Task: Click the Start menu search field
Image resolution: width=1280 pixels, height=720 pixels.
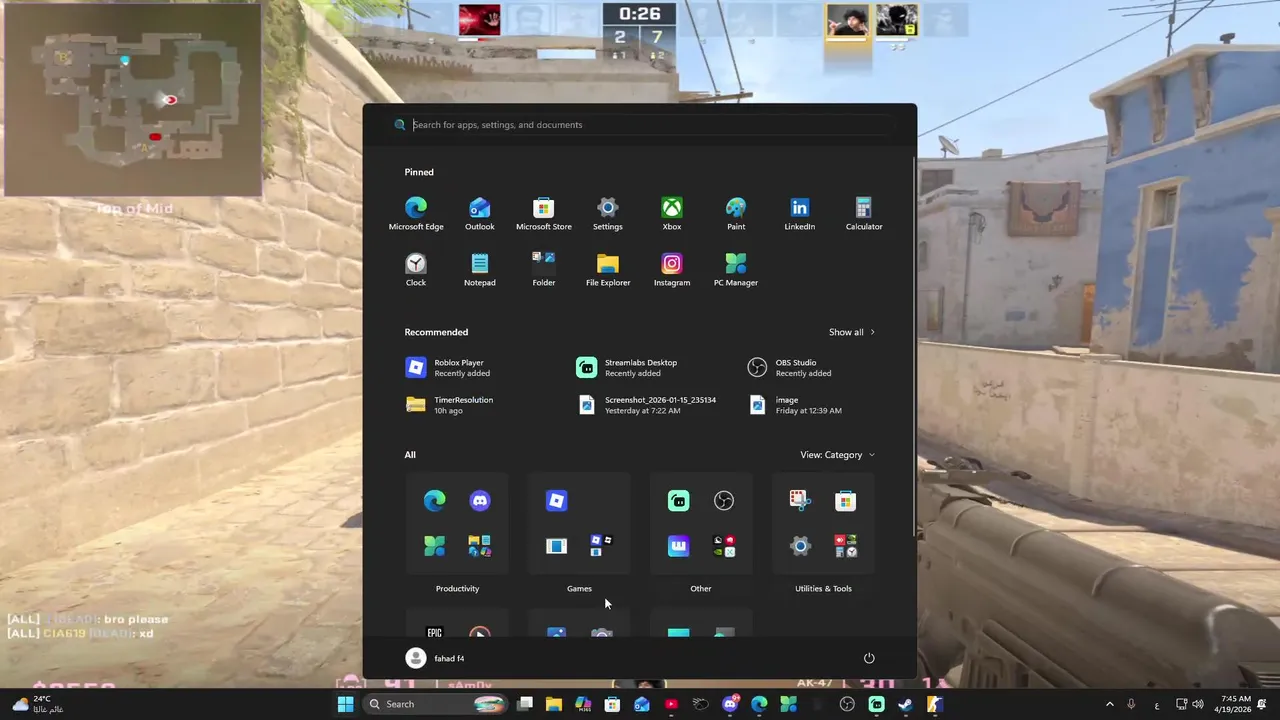Action: [640, 125]
